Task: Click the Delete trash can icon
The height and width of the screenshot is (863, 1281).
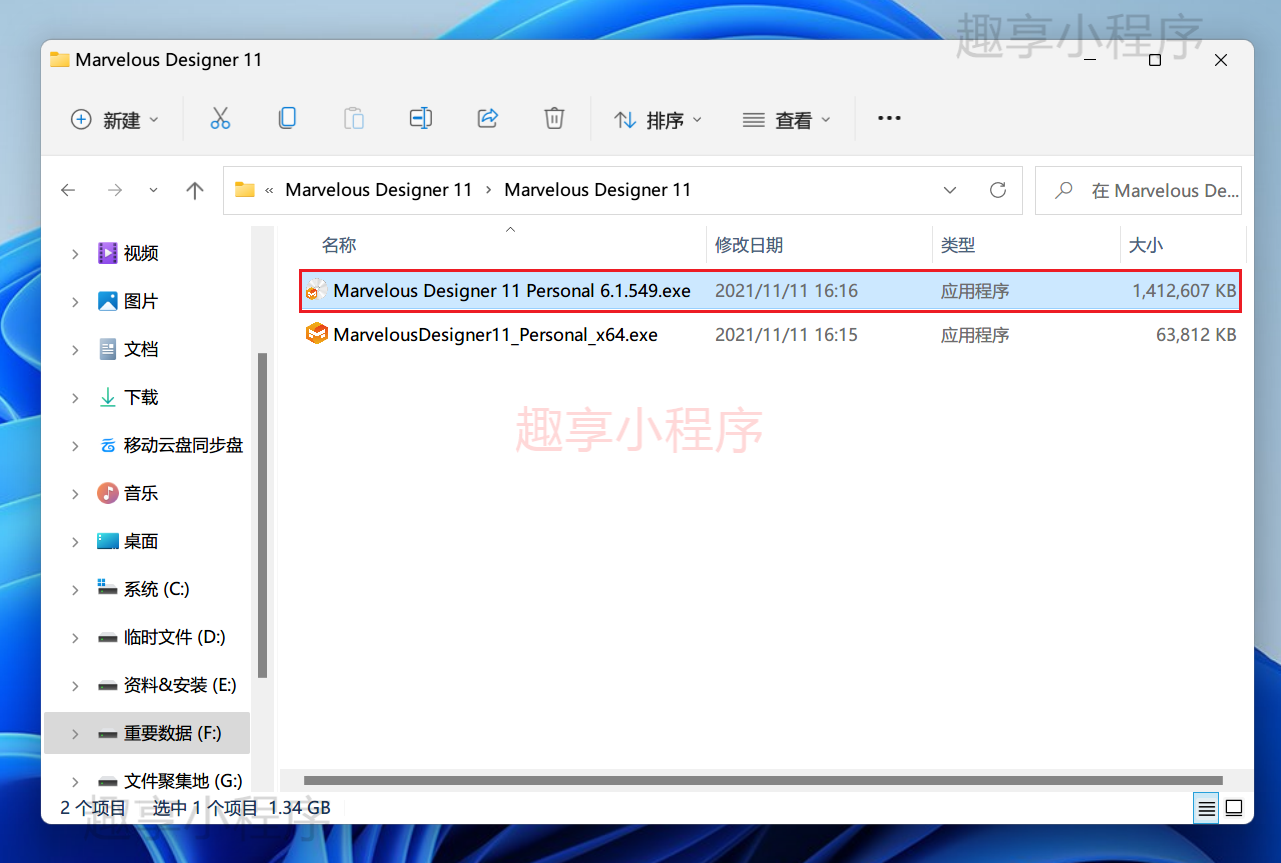Action: 554,119
